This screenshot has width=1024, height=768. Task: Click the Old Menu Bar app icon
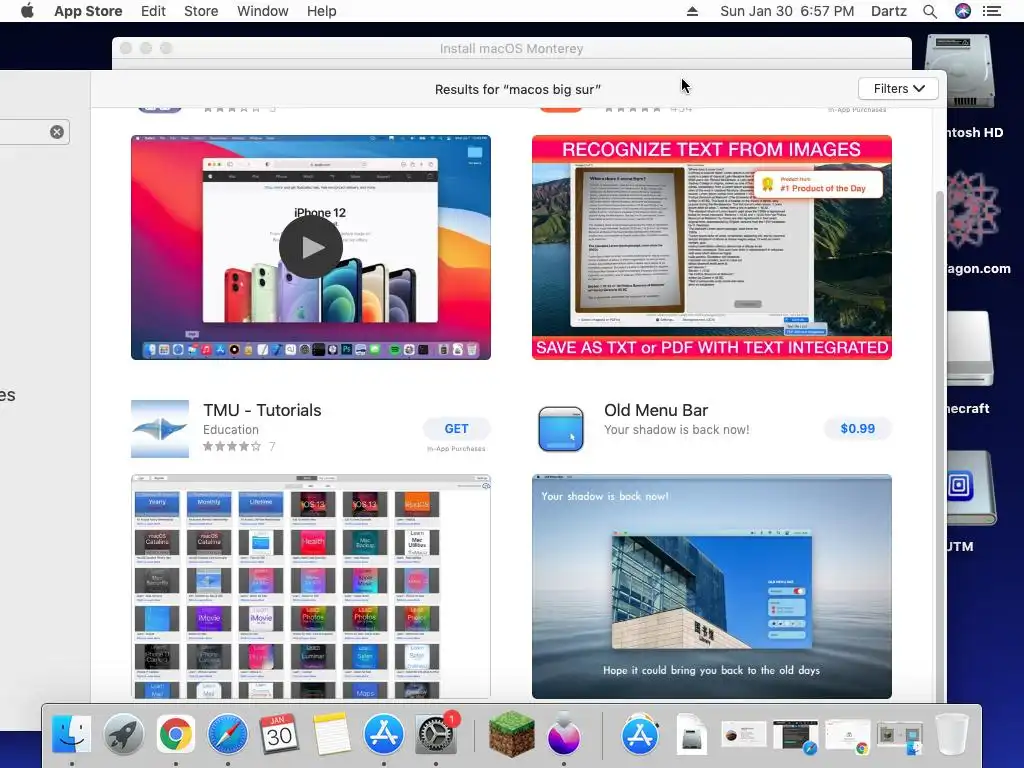tap(561, 429)
